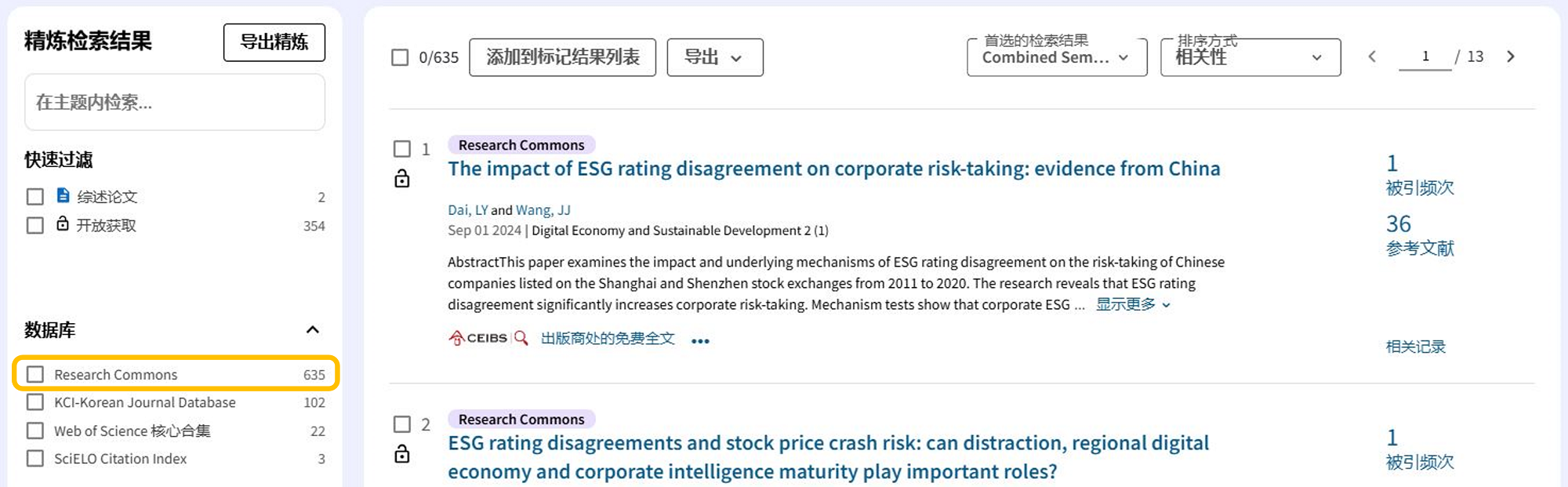Open the three-dots more options menu

tap(700, 341)
